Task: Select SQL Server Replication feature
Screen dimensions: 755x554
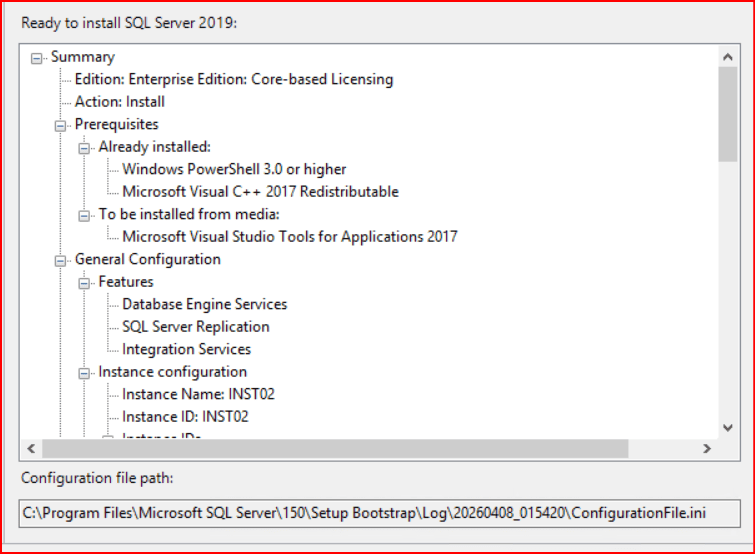Action: [195, 327]
